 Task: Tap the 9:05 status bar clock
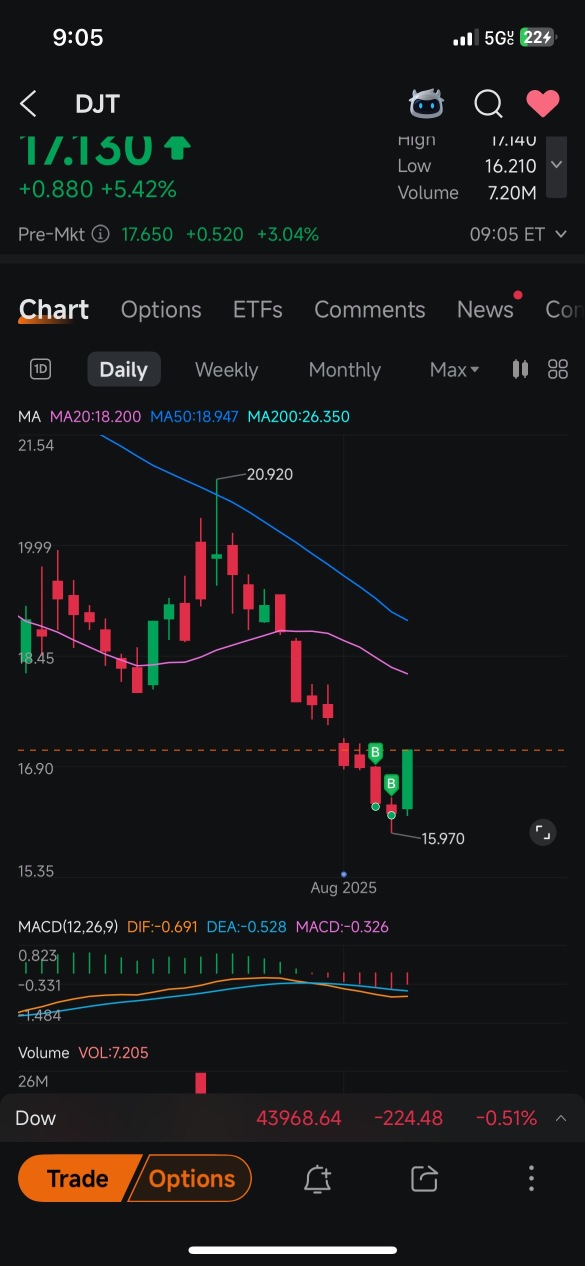tap(78, 38)
